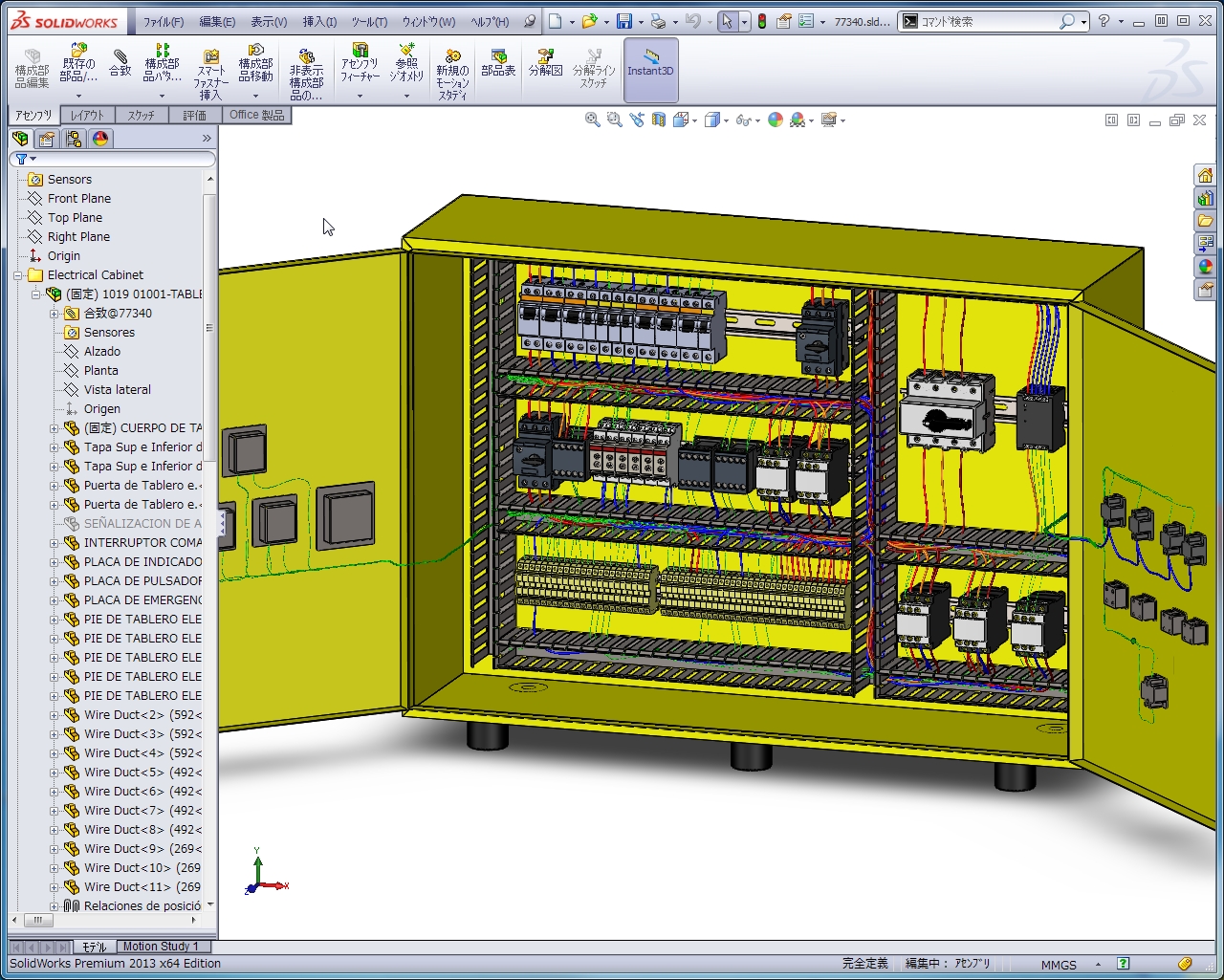The height and width of the screenshot is (980, 1224).
Task: Activate the Section View tool
Action: (658, 119)
